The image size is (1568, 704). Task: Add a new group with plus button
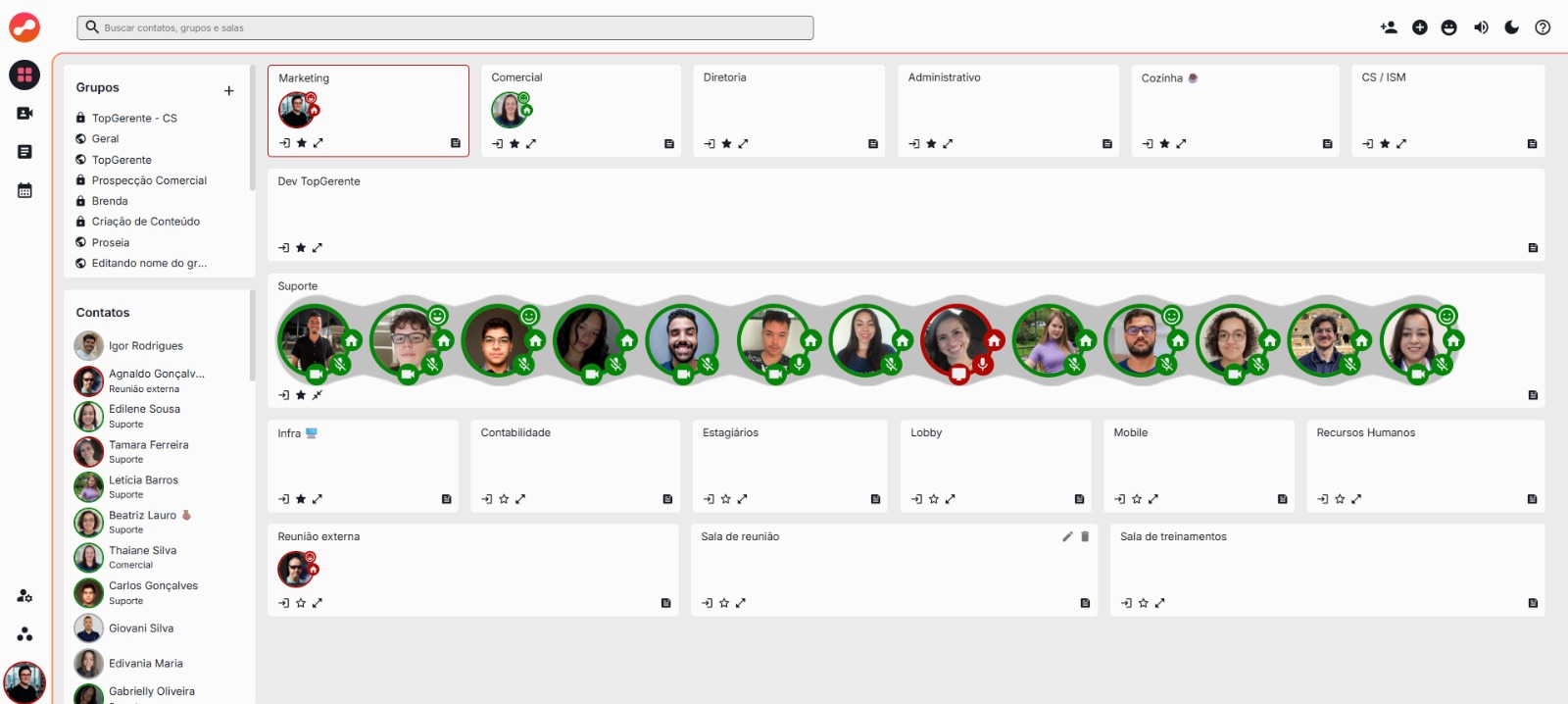[x=228, y=90]
